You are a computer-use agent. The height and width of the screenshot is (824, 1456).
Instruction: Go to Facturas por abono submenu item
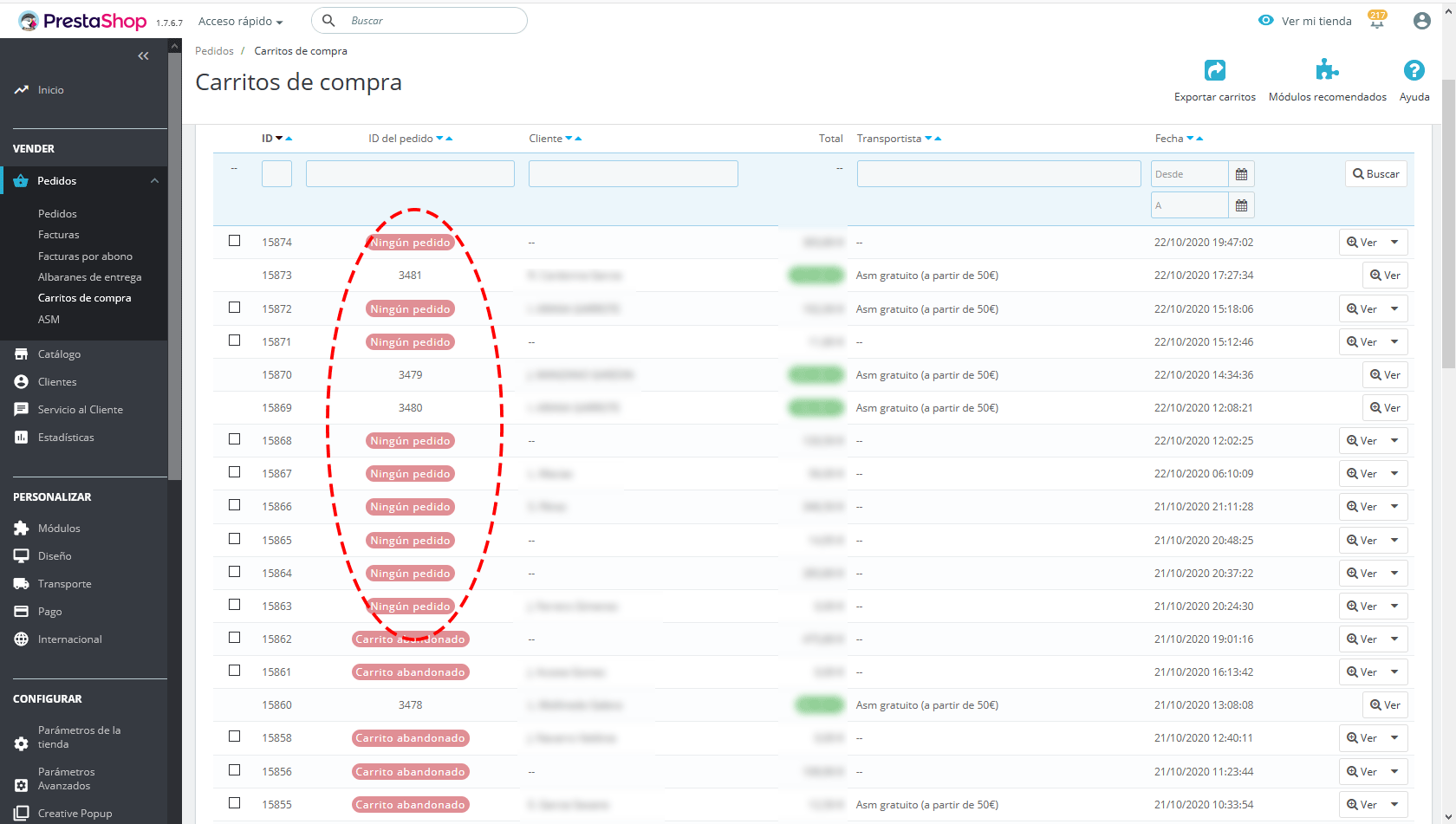[85, 256]
